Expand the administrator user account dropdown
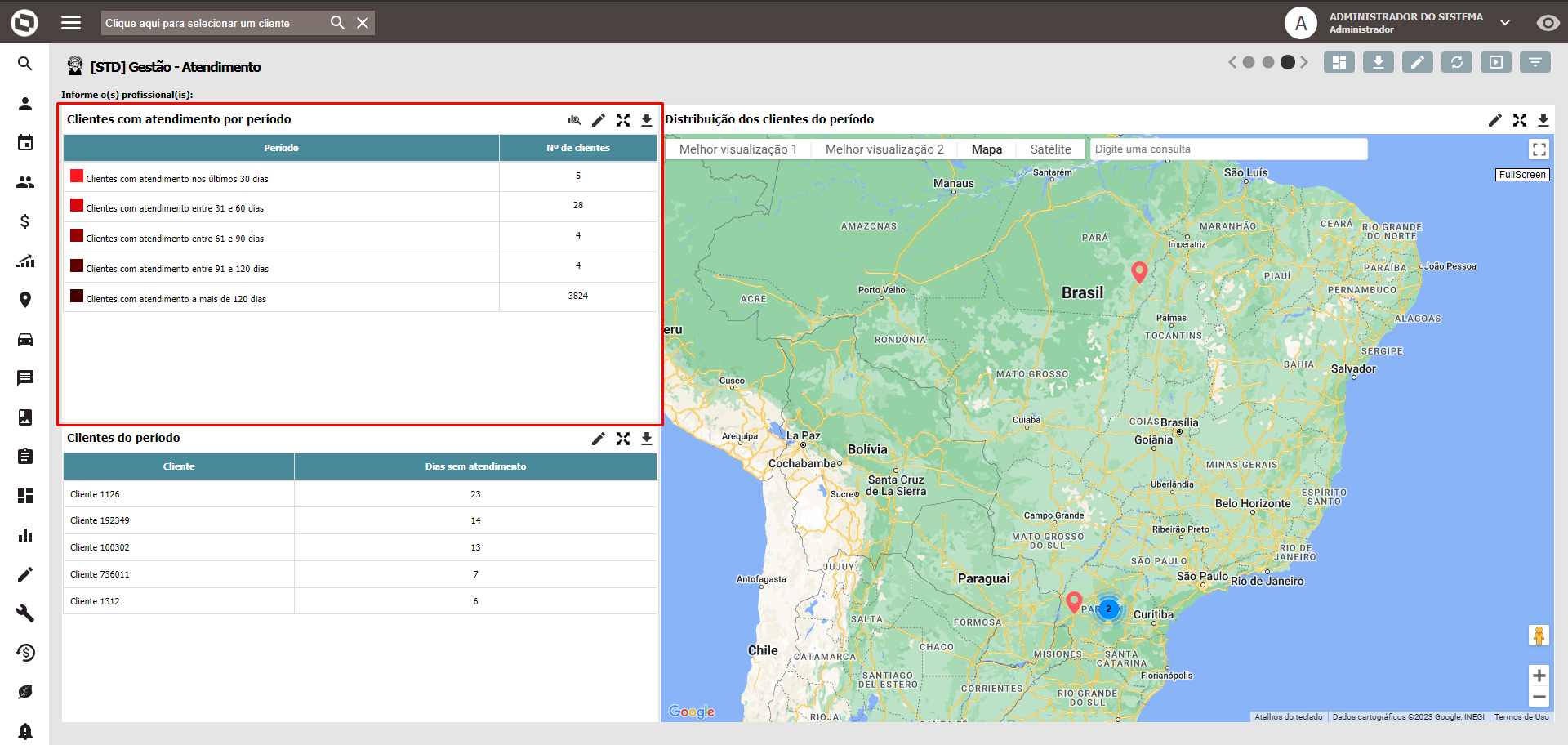 [x=1504, y=23]
